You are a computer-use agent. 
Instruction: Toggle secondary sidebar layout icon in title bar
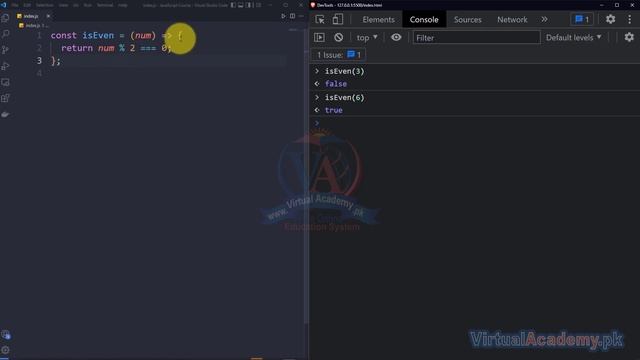pos(249,5)
